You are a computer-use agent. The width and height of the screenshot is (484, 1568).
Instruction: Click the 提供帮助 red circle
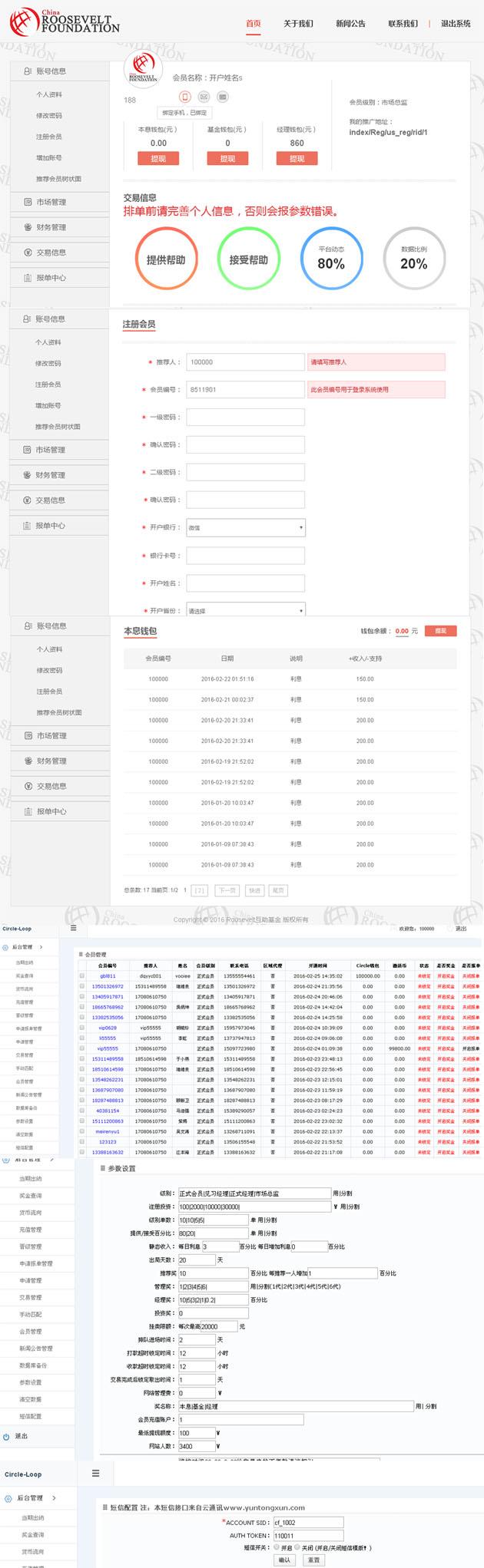click(x=166, y=259)
